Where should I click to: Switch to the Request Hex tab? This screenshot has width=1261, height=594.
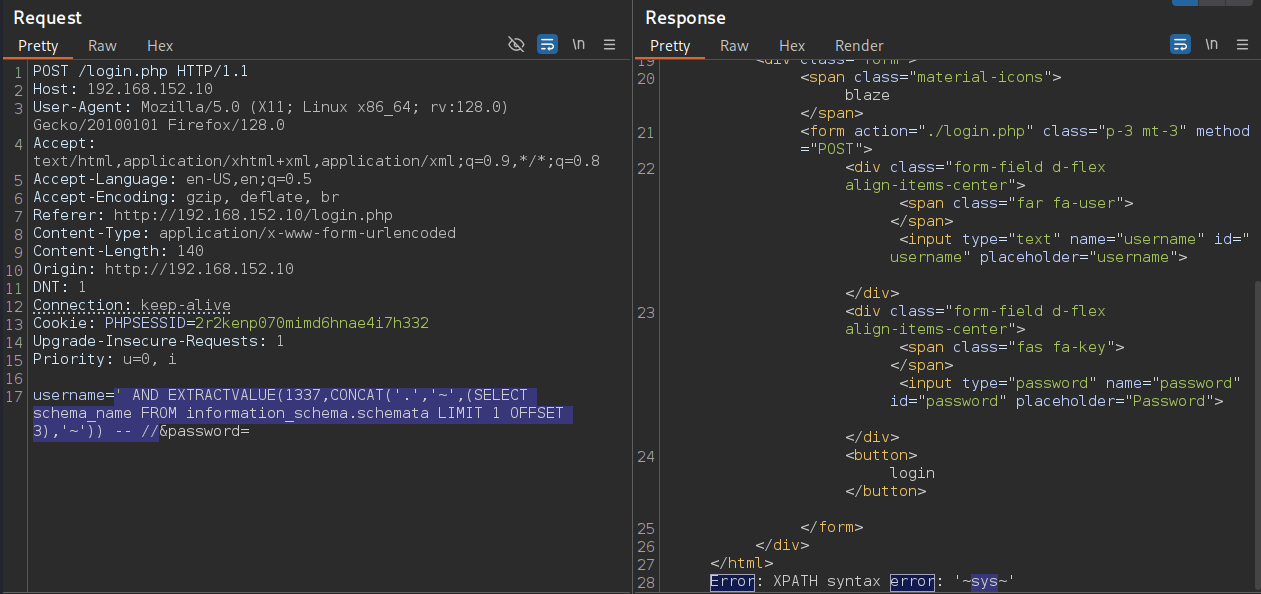coord(160,46)
